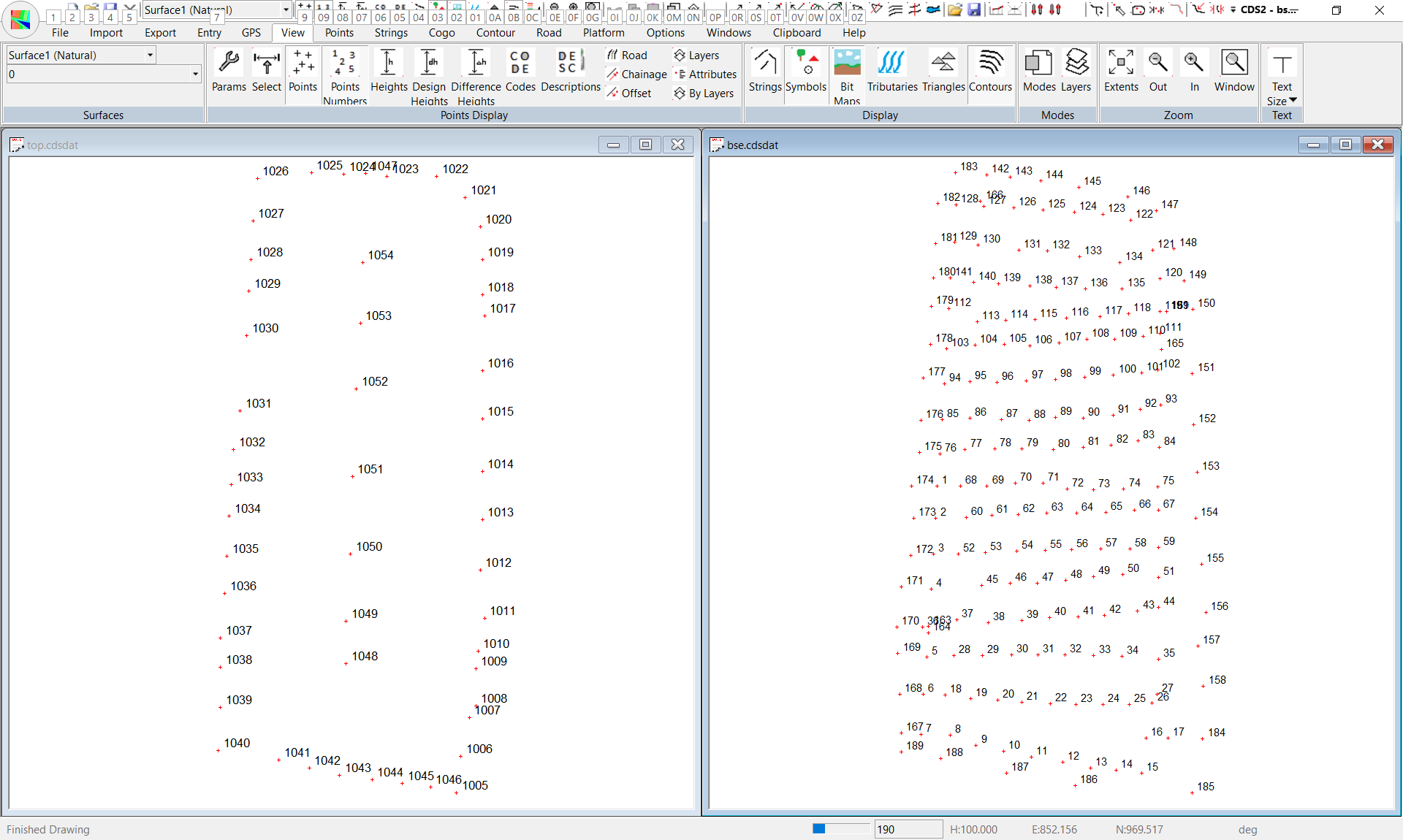Open the Contour menu

pyautogui.click(x=495, y=33)
